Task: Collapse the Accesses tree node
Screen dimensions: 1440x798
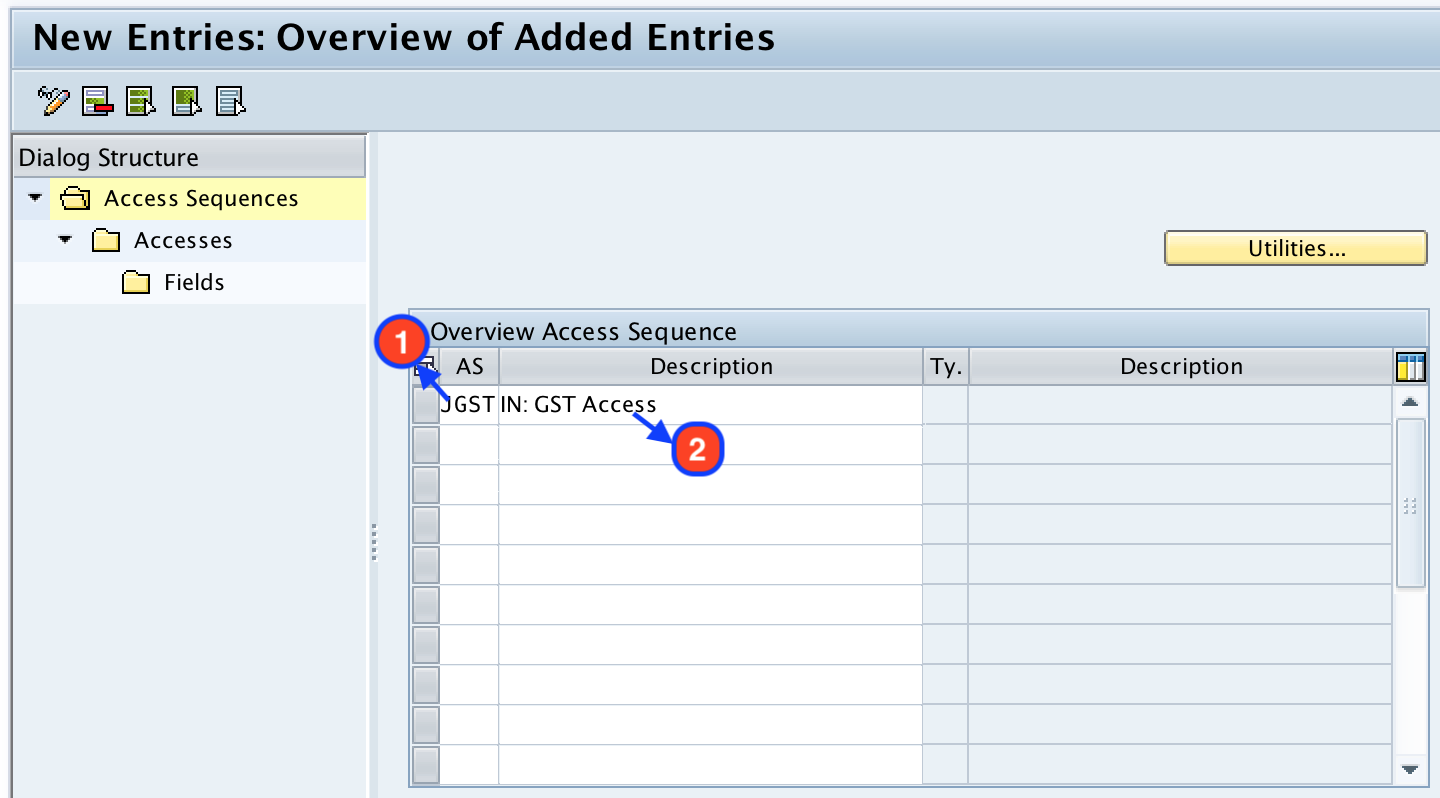Action: coord(65,240)
